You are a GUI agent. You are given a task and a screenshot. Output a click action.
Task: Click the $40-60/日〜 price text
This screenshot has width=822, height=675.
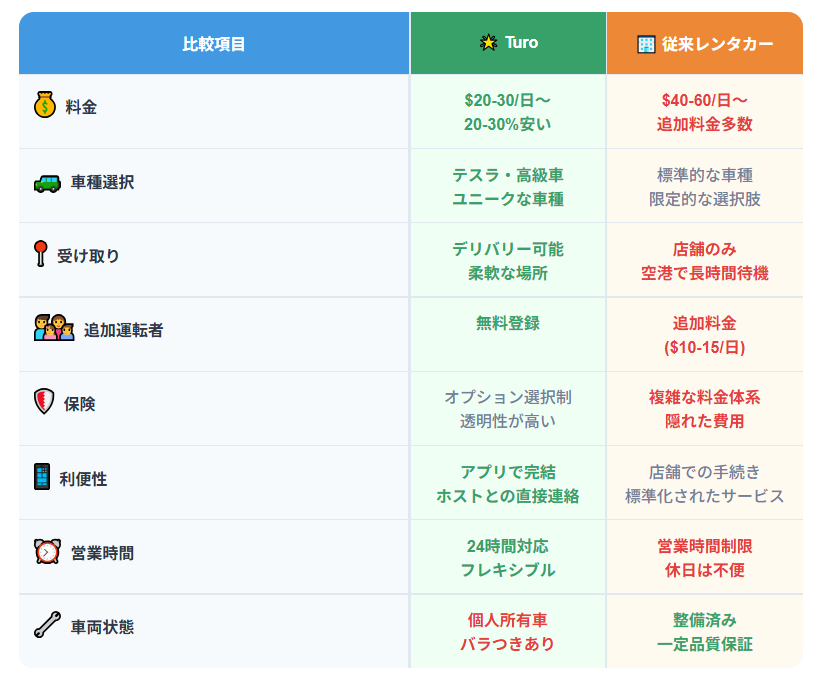click(705, 100)
